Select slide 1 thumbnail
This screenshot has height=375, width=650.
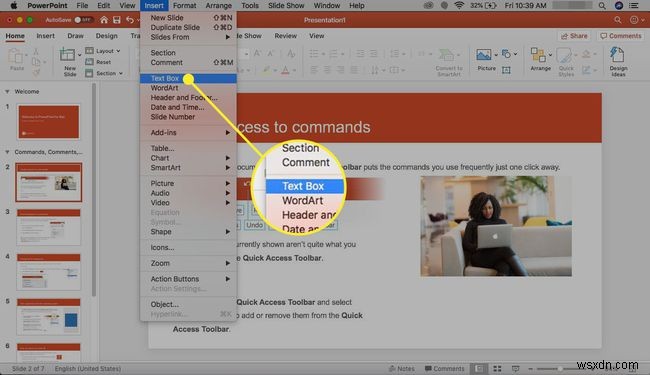tap(49, 122)
